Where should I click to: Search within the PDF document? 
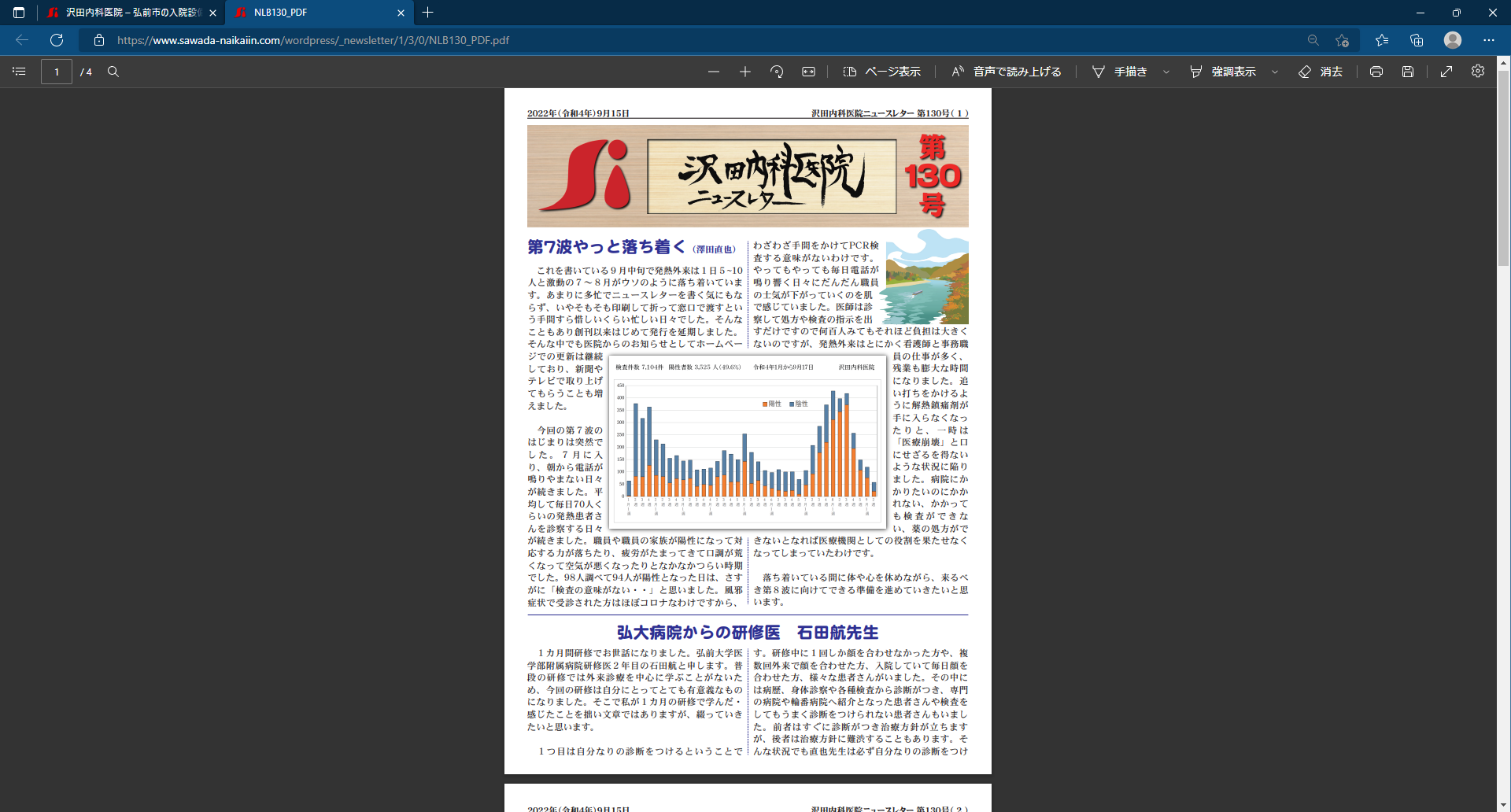click(113, 72)
